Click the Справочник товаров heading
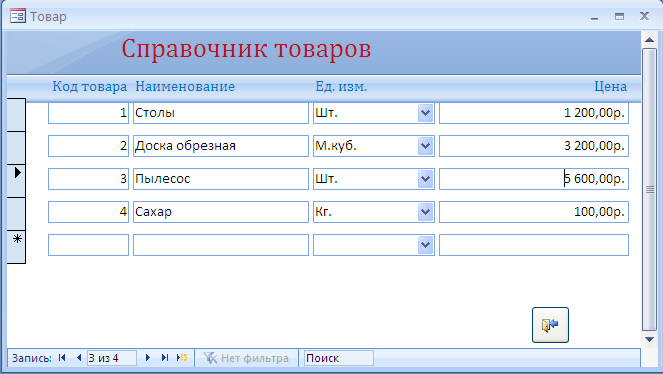The height and width of the screenshot is (374, 663). click(246, 49)
